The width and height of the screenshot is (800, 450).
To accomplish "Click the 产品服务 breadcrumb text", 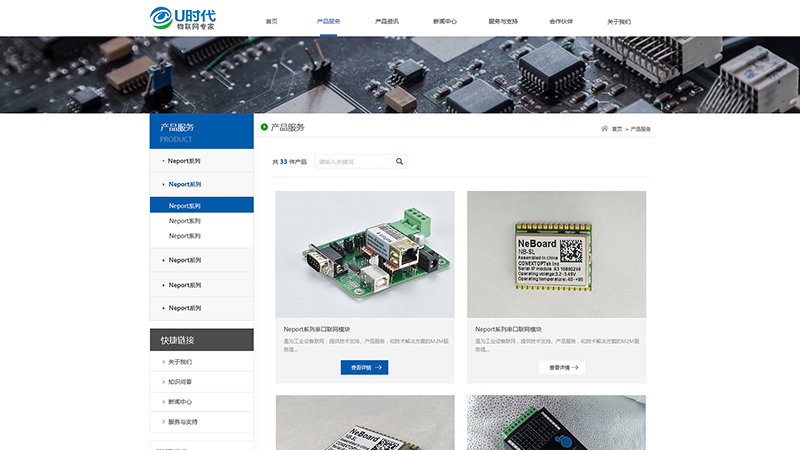I will coord(640,129).
